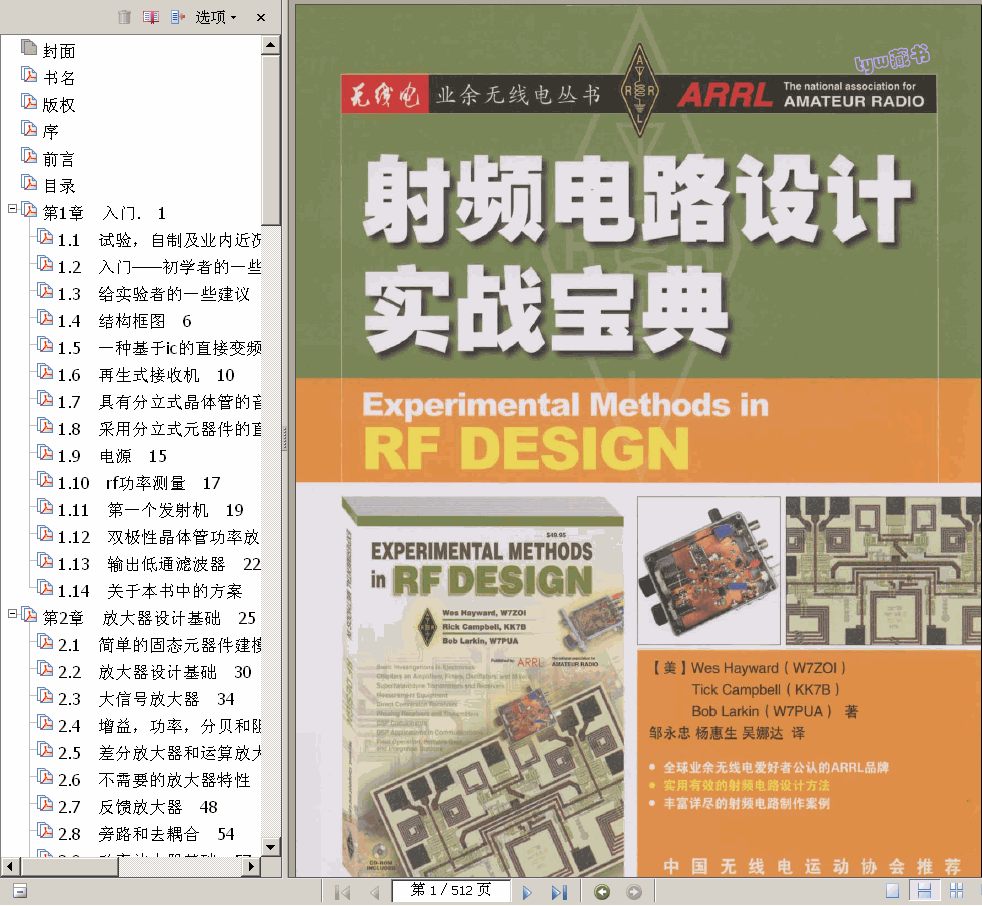Screen dimensions: 982x906
Task: Click the new bookmark icon
Action: click(x=151, y=17)
